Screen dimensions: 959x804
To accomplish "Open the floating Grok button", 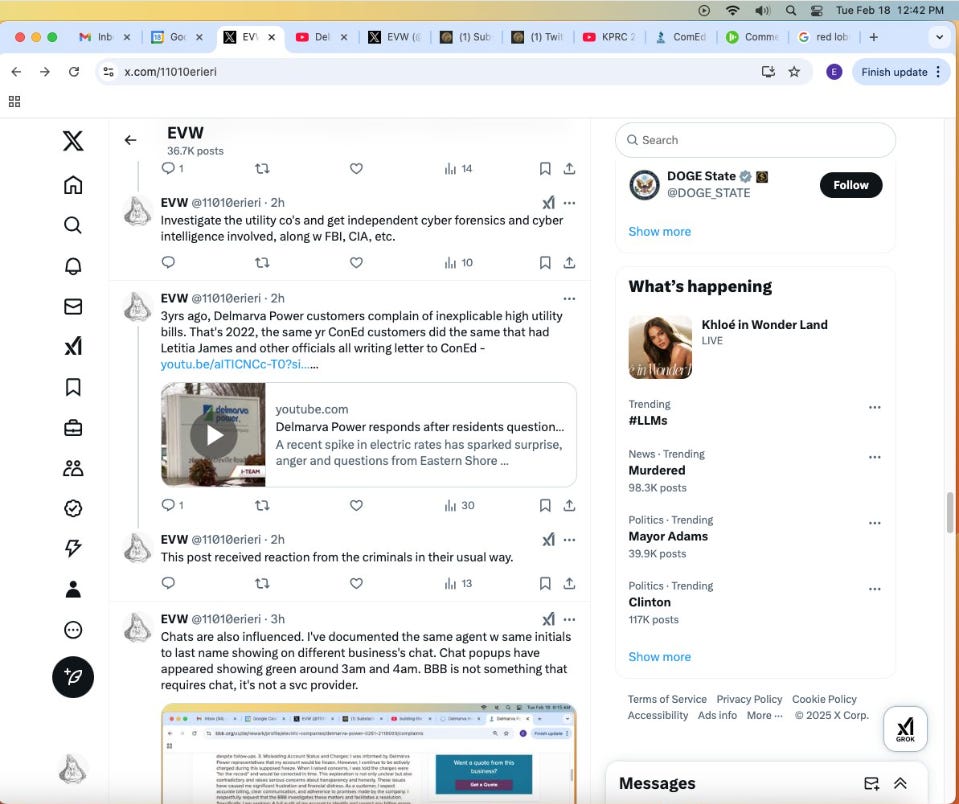I will coord(905,729).
